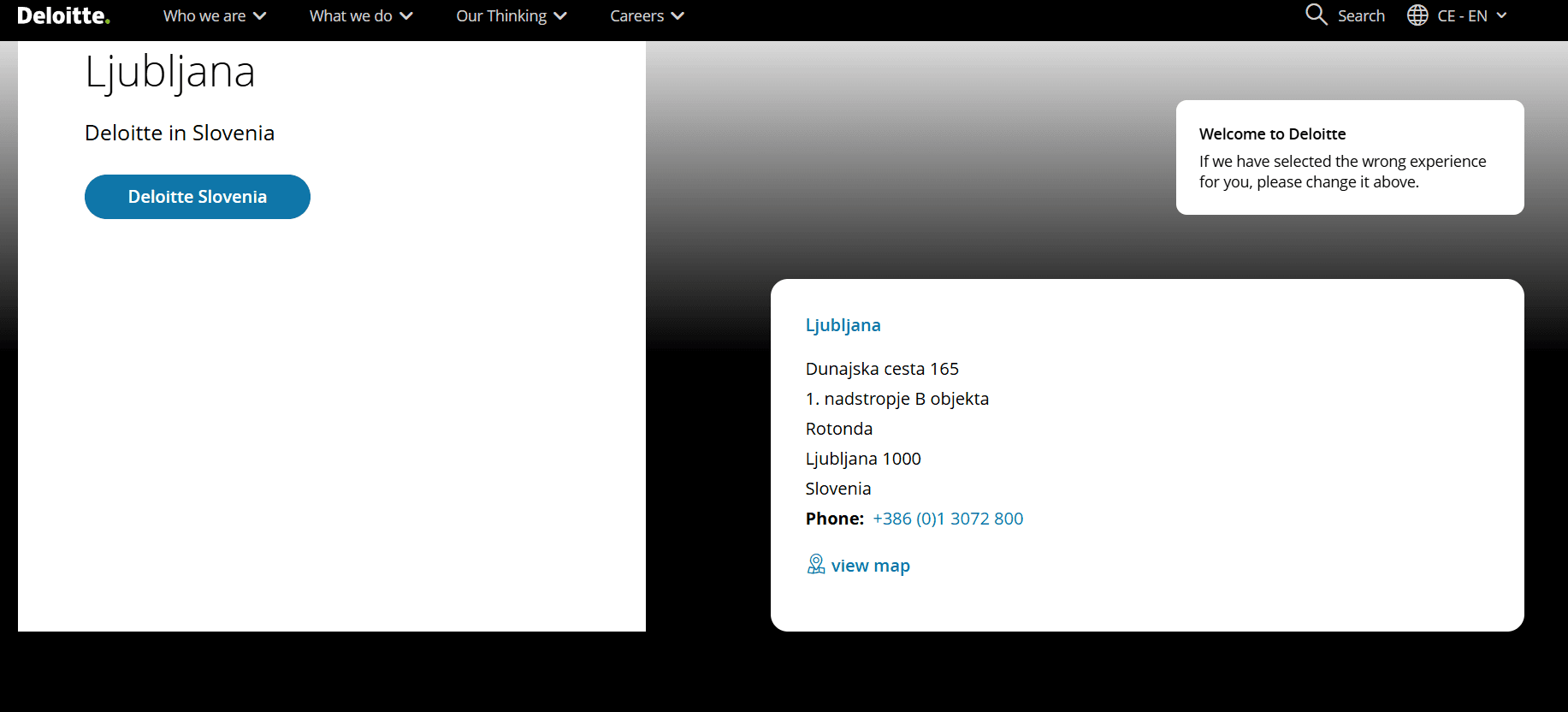This screenshot has width=1568, height=712.
Task: Click the Slovenia country line
Action: click(x=838, y=489)
